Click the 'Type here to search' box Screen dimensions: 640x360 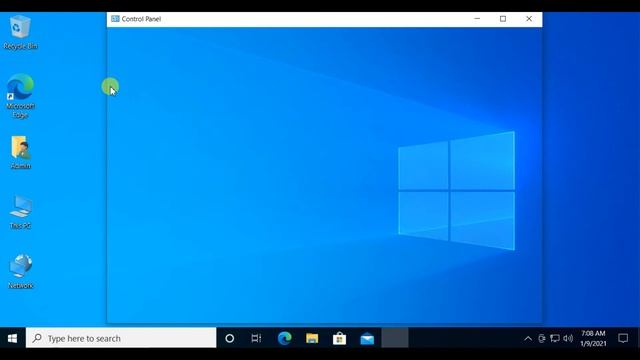pos(121,338)
